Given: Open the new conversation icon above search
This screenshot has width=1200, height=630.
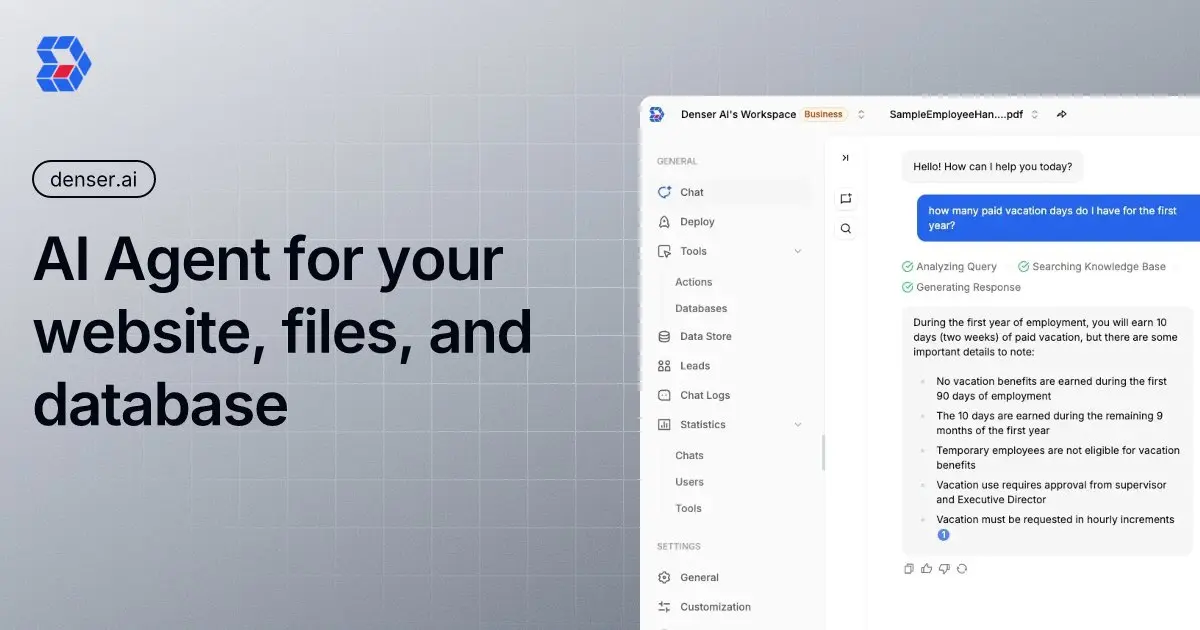Looking at the screenshot, I should [845, 198].
